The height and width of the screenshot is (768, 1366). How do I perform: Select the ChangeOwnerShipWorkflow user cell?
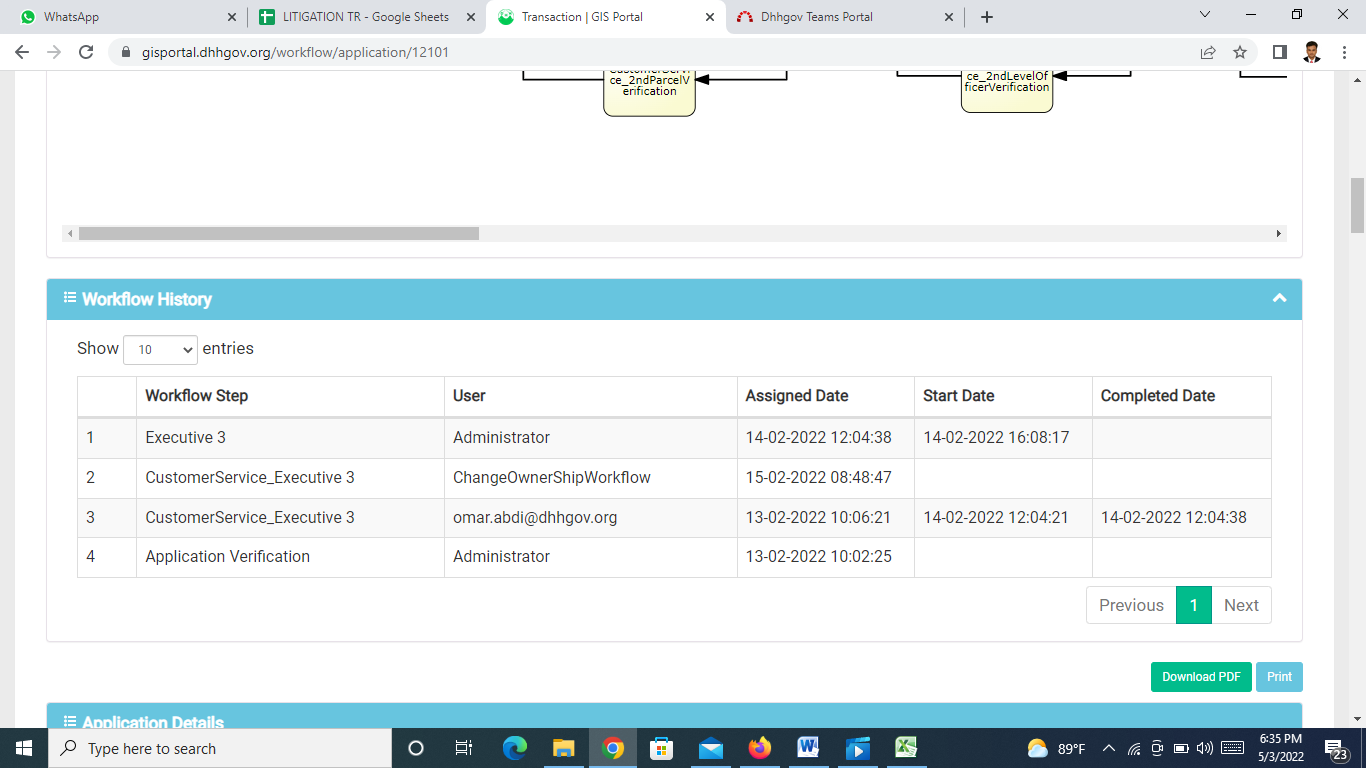pos(591,478)
